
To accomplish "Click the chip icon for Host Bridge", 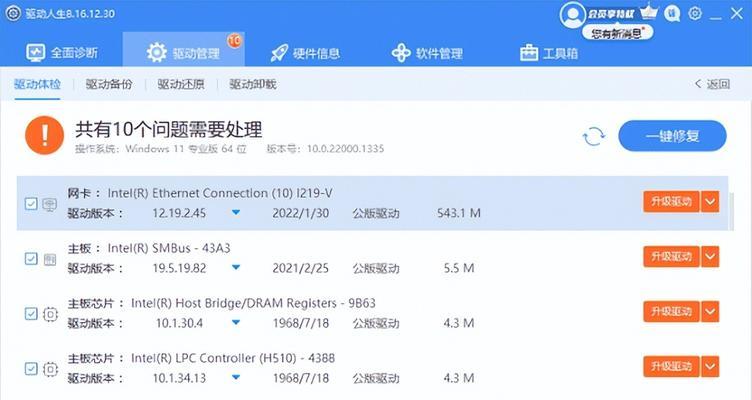I will (50, 315).
